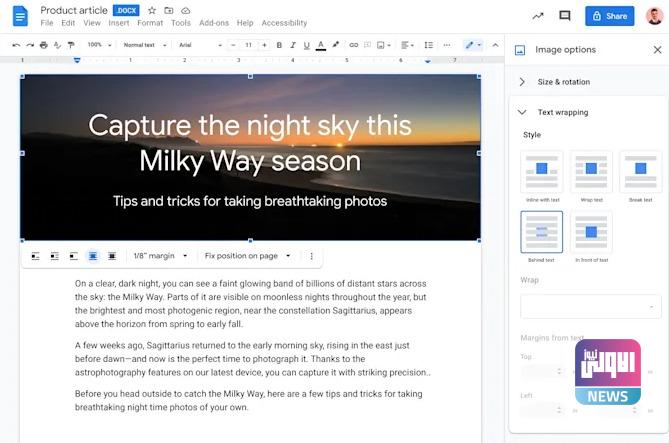Select the In front of text style
669x443 pixels.
coord(591,232)
